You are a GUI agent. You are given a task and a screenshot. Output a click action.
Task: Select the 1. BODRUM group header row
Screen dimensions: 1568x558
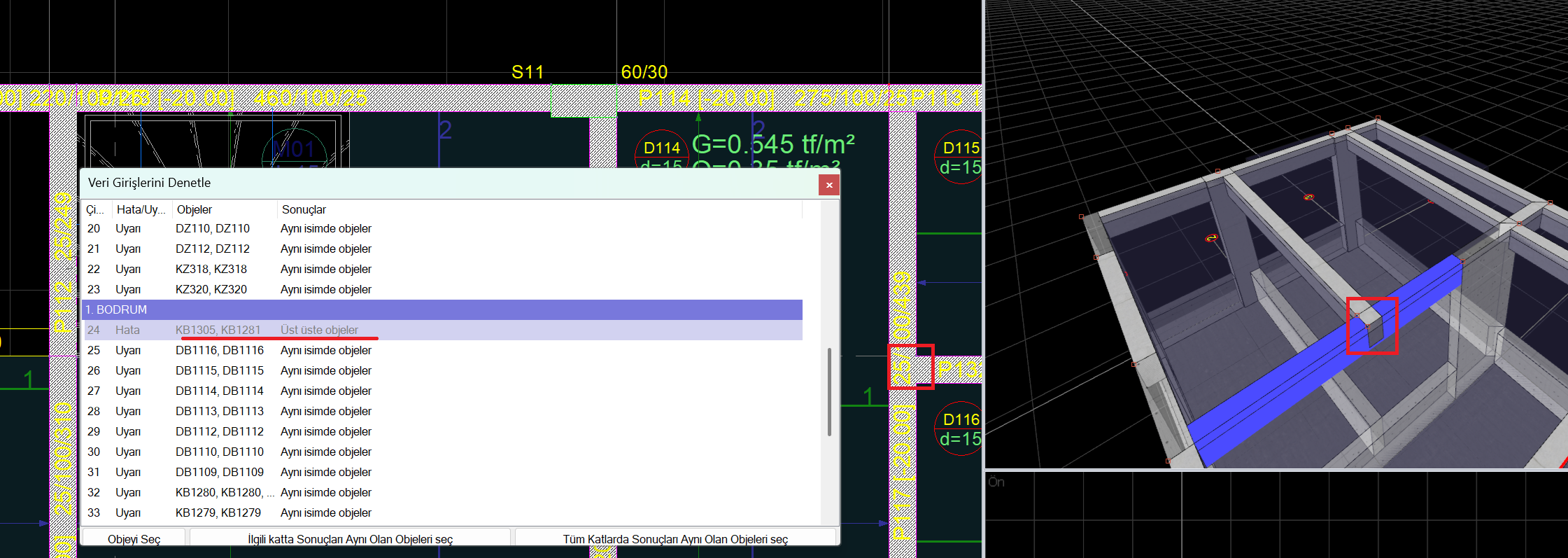442,309
